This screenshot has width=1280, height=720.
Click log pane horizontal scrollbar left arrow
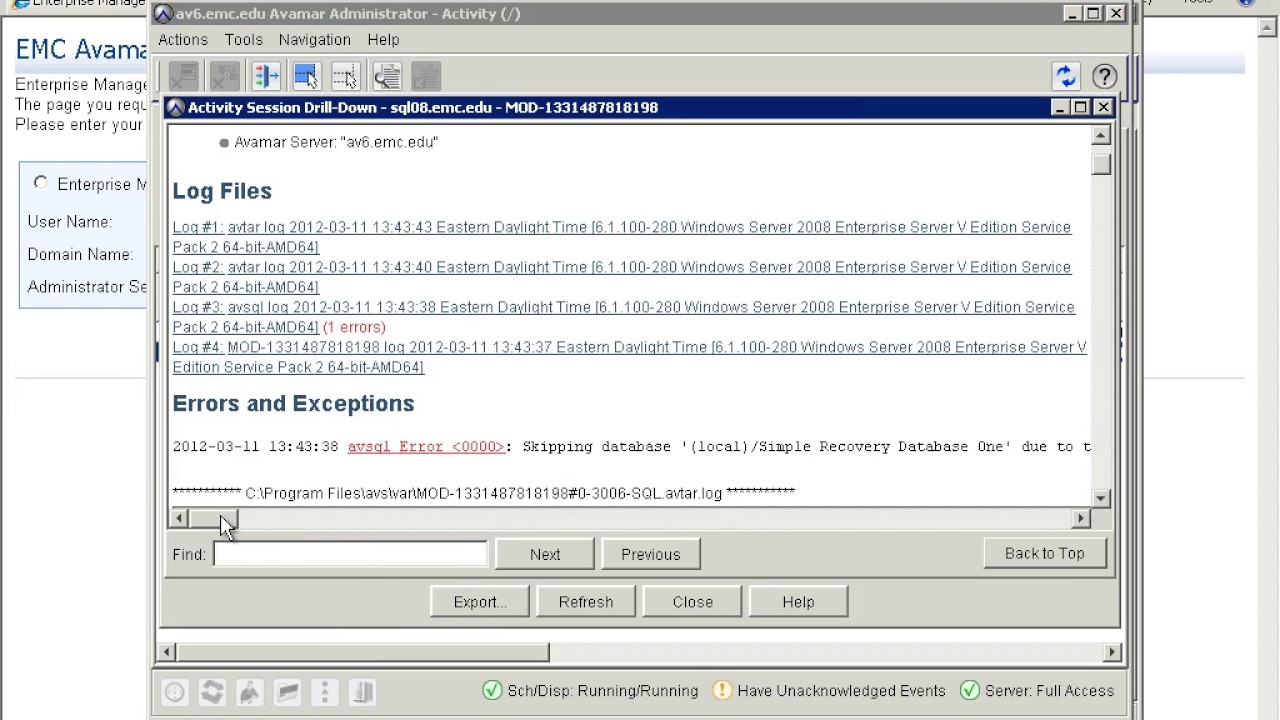pyautogui.click(x=179, y=518)
